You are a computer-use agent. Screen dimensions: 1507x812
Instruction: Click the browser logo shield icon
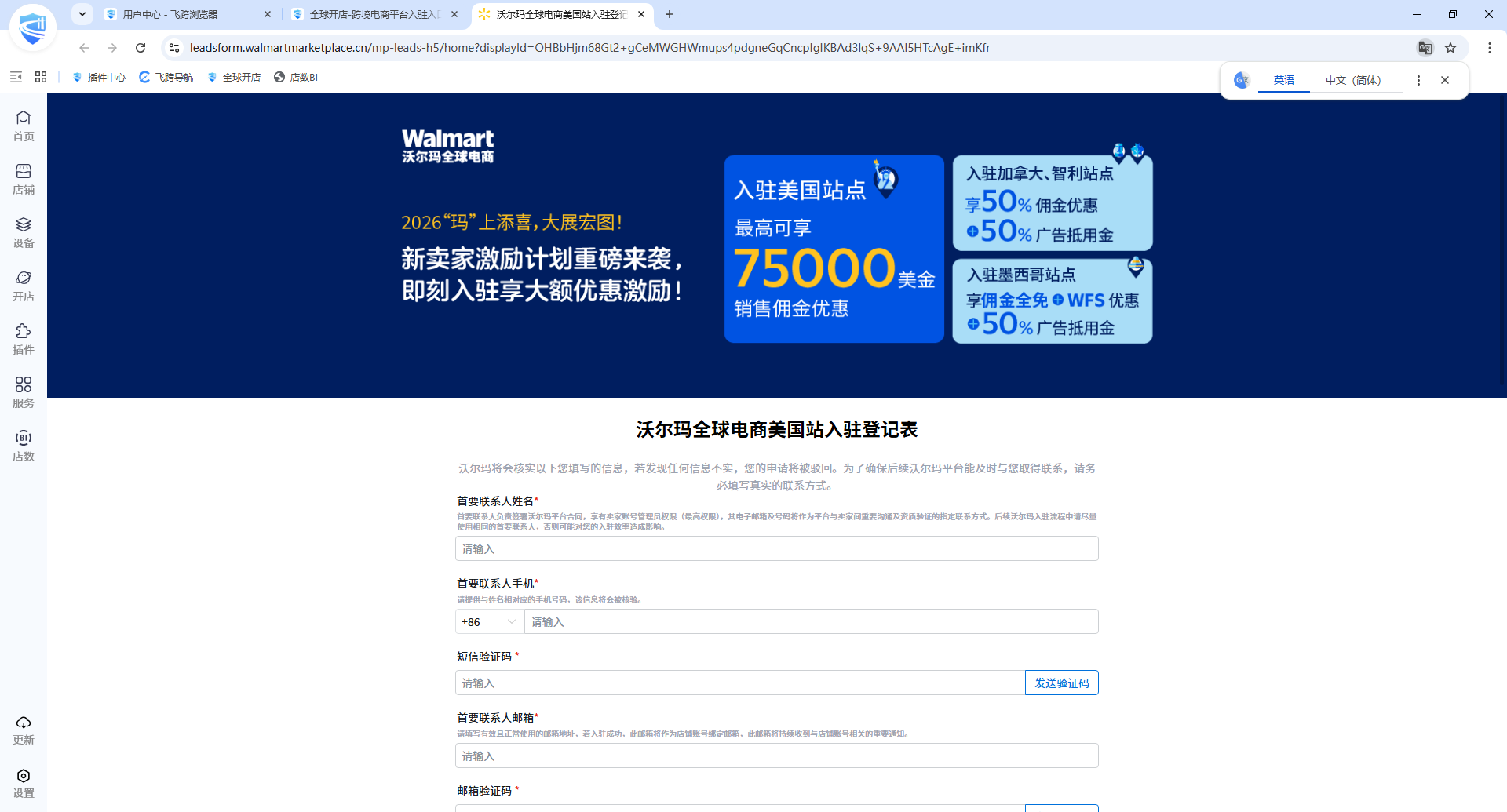[33, 28]
